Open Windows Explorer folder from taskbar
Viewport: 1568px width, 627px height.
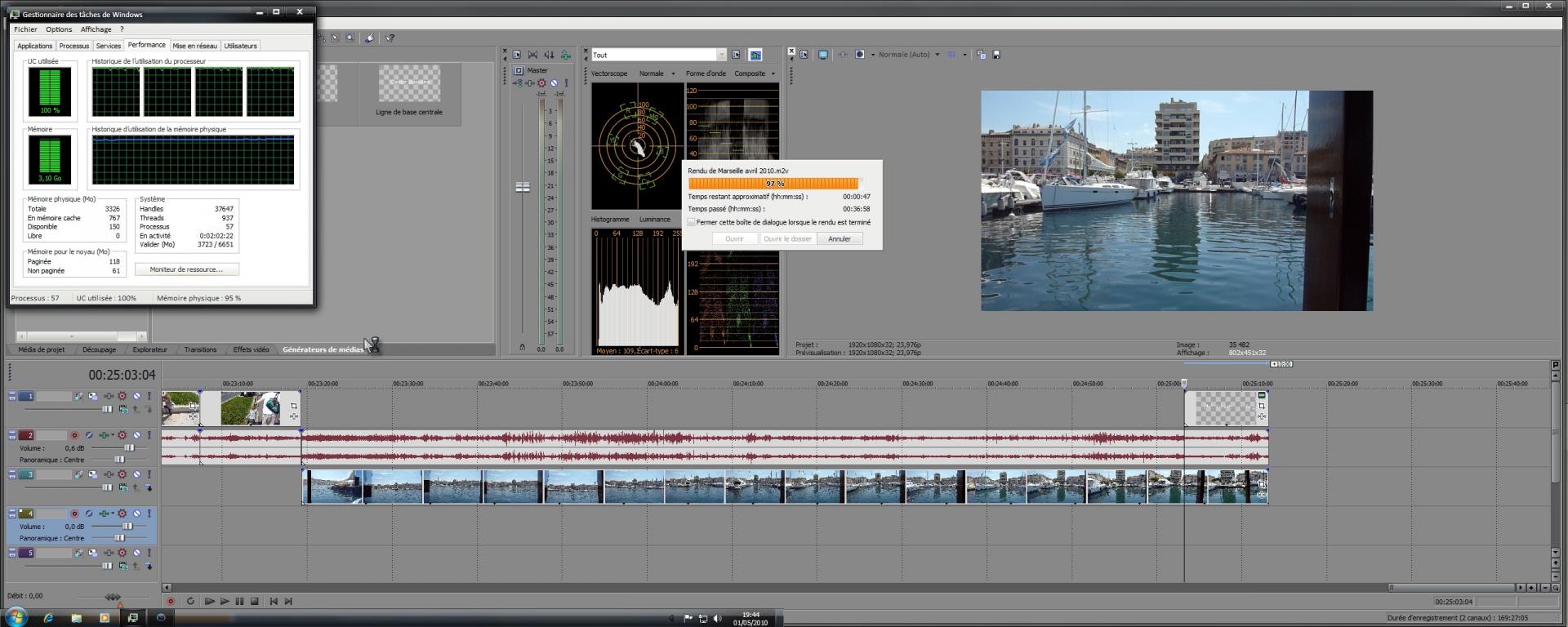76,617
